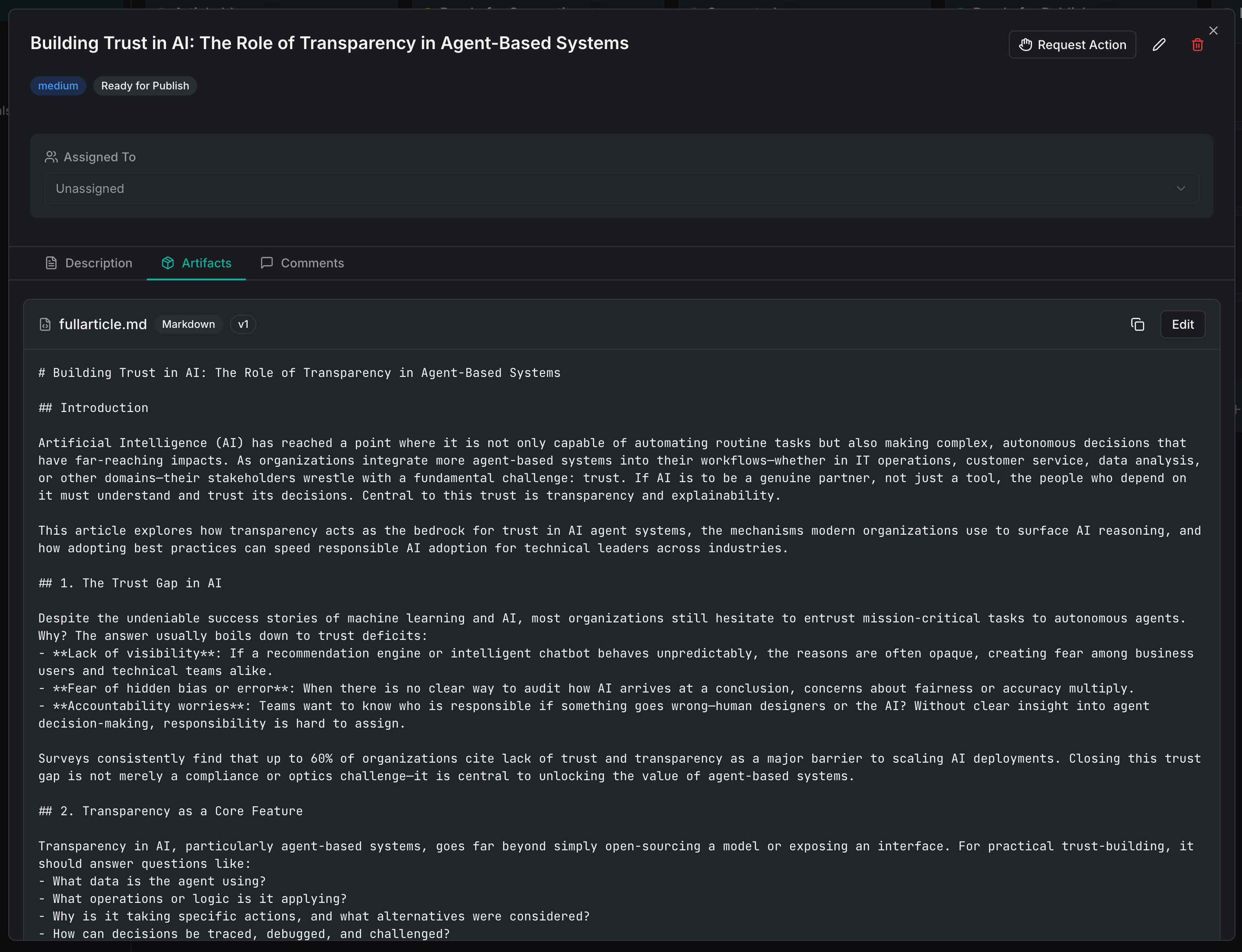1242x952 pixels.
Task: Click the fullarticle.md file icon
Action: tap(45, 324)
